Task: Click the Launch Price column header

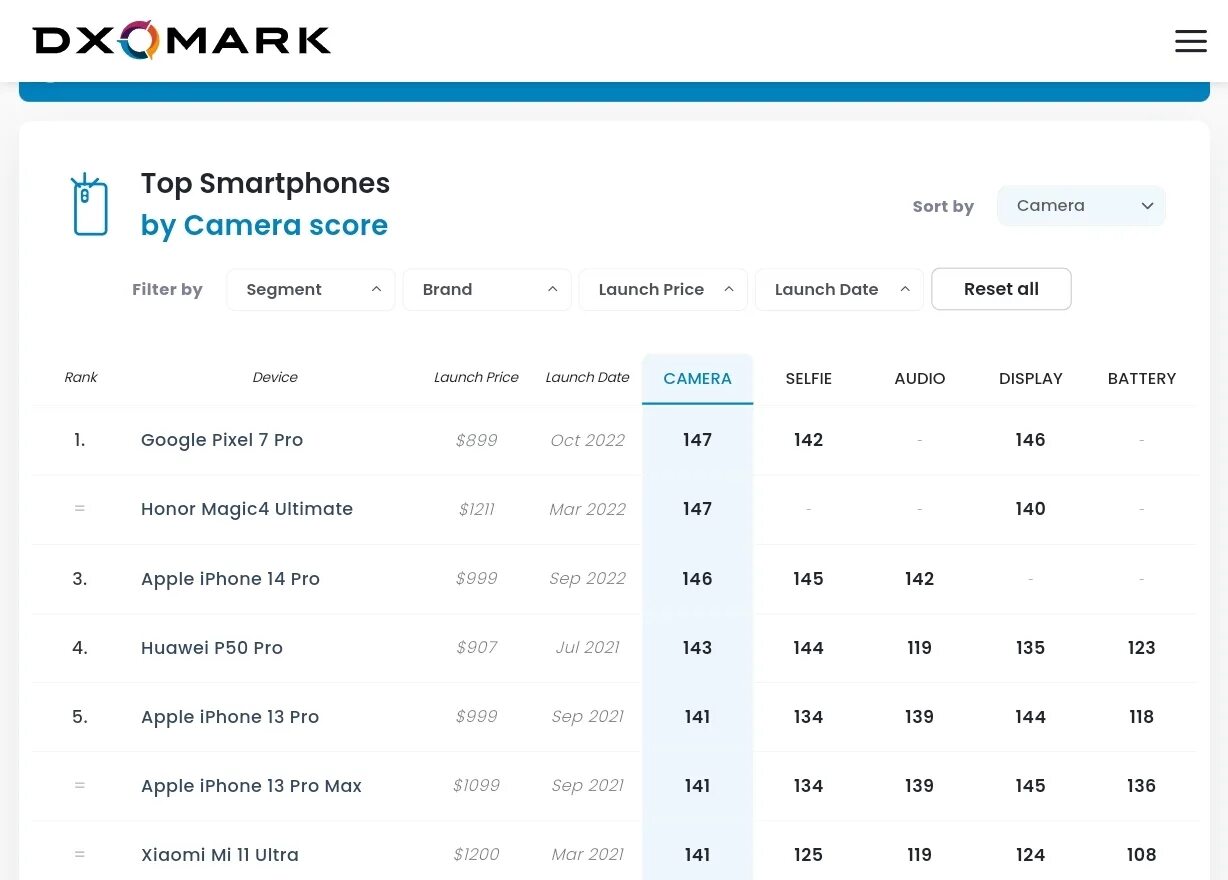Action: click(476, 377)
